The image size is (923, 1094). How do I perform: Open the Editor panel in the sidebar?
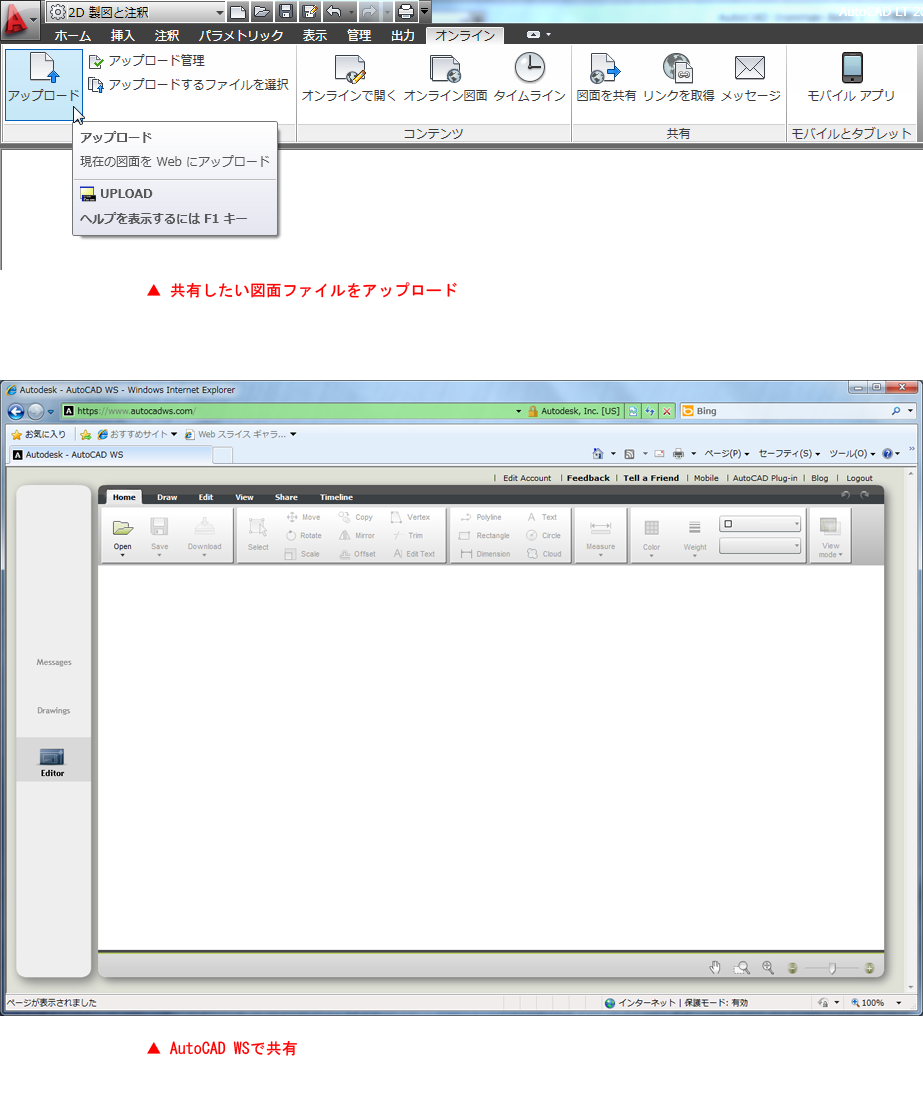tap(53, 761)
